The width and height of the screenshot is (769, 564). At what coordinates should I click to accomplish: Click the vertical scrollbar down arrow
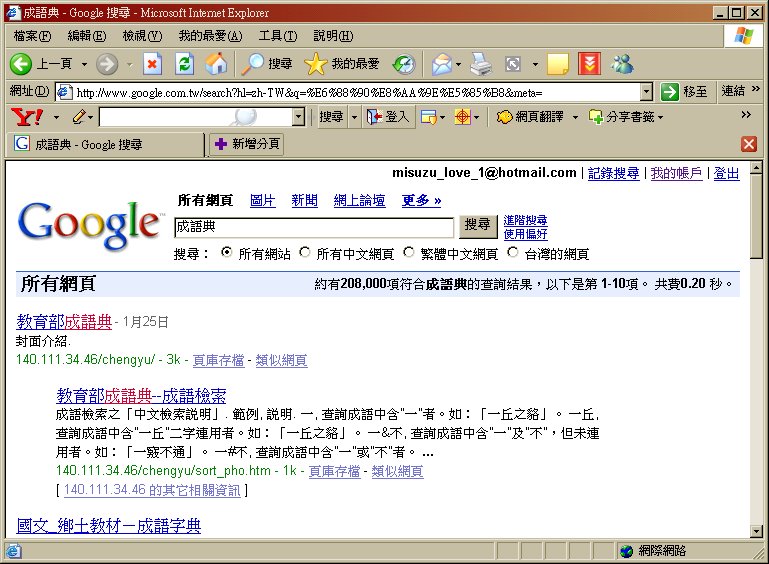click(756, 531)
